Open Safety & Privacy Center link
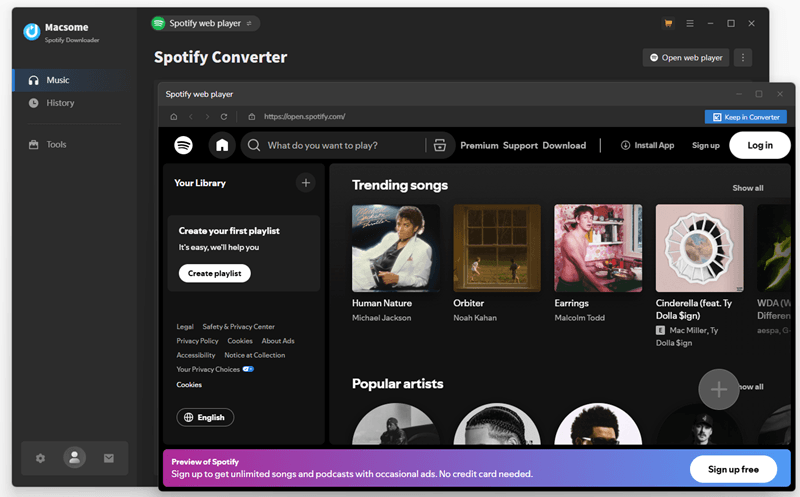 (238, 327)
